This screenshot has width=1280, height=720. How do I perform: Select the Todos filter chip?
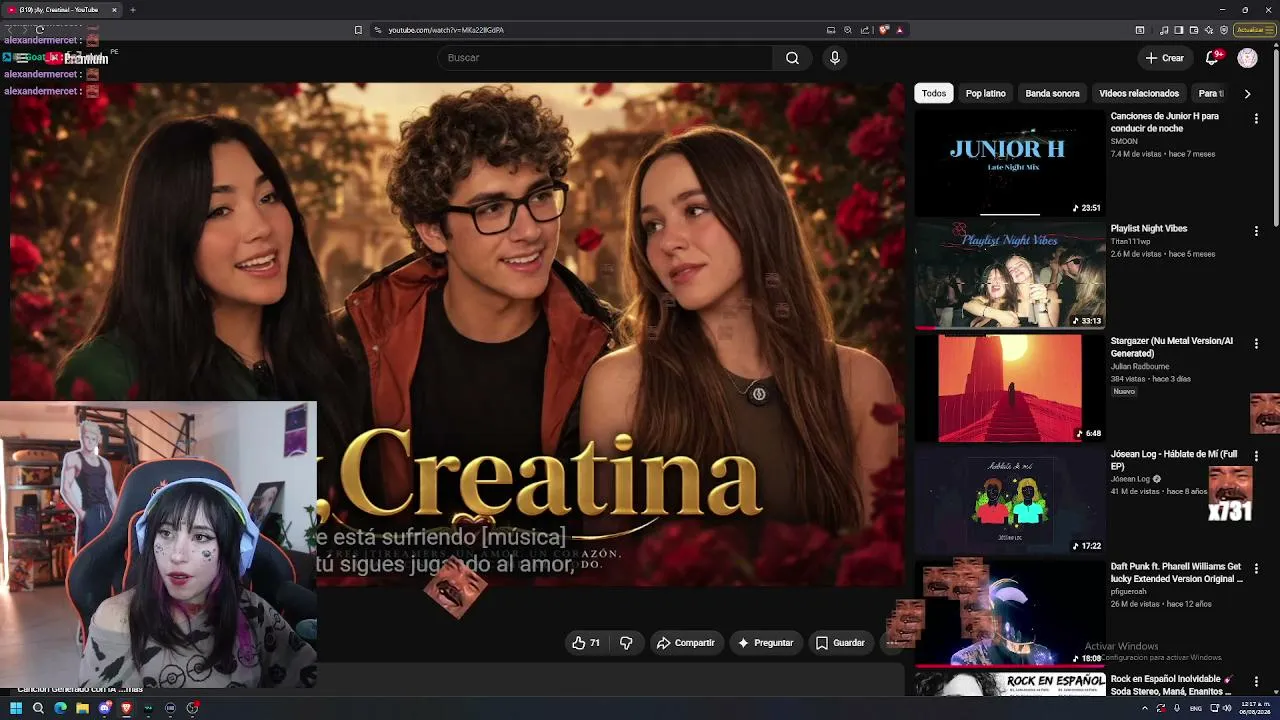(934, 93)
